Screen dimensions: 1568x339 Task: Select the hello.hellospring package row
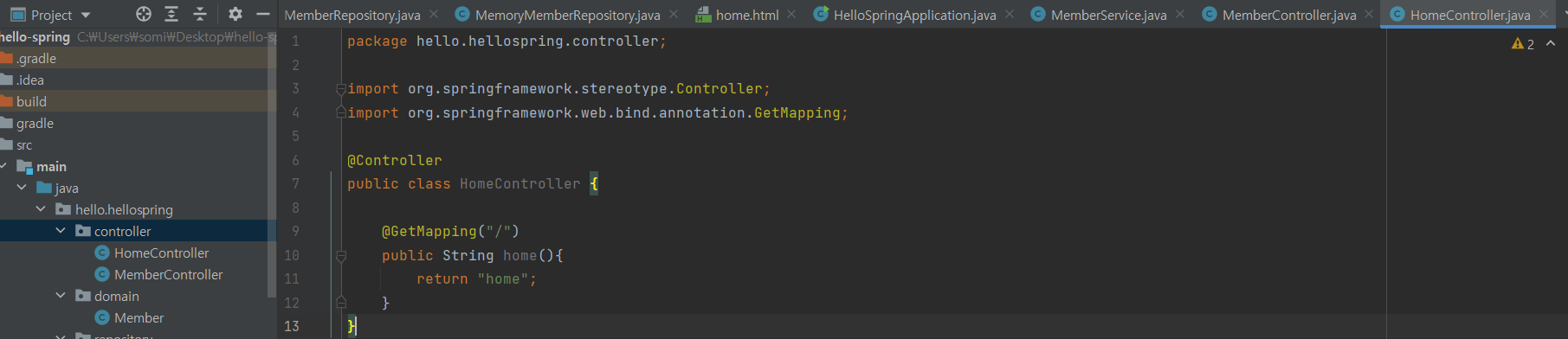139,209
